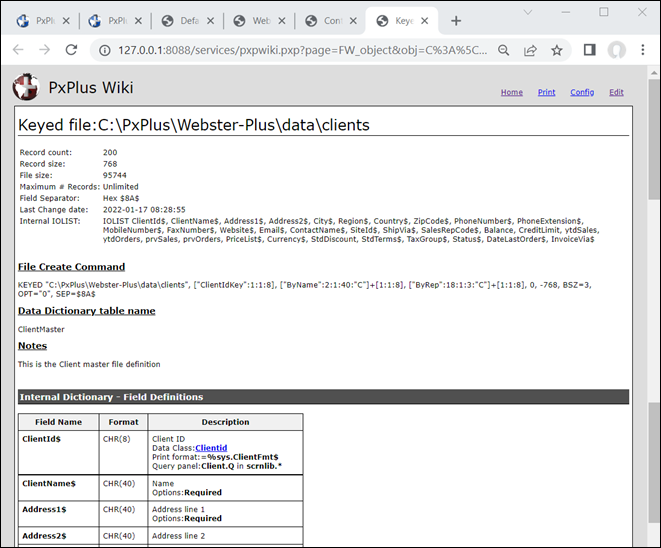The width and height of the screenshot is (661, 548).
Task: Follow the Clientid data class link
Action: (x=211, y=448)
